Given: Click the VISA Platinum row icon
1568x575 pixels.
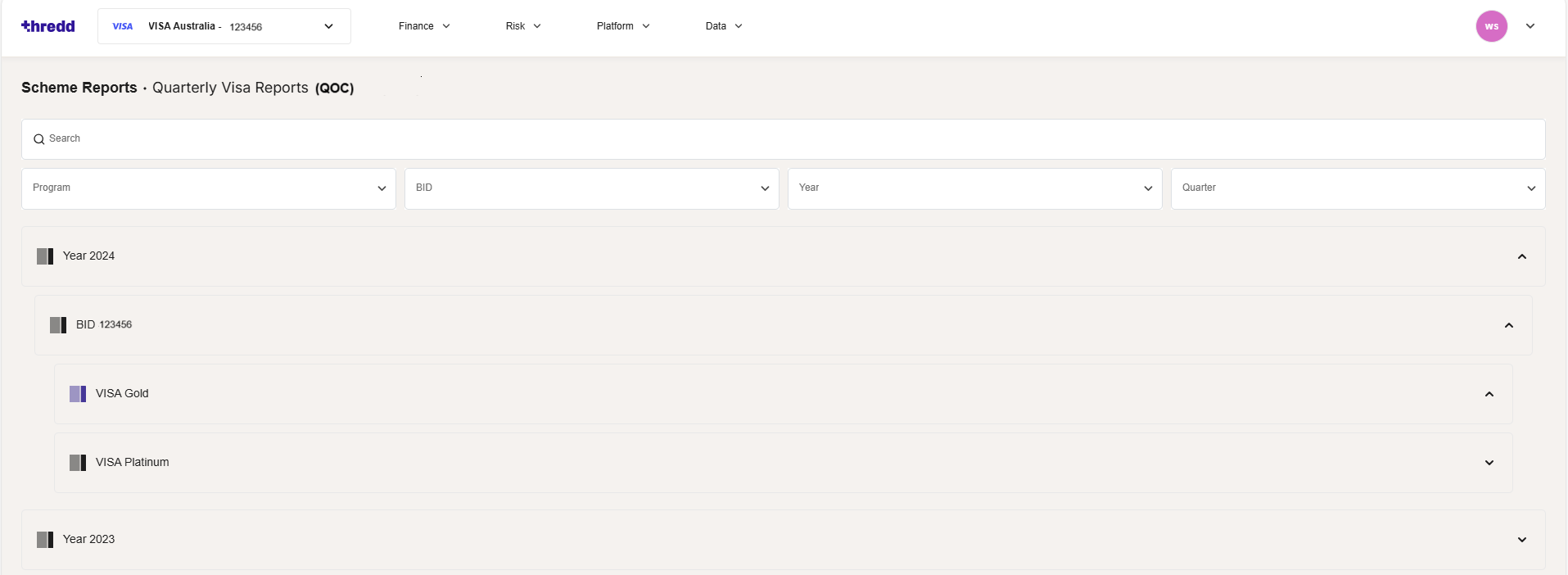Looking at the screenshot, I should click(x=78, y=463).
